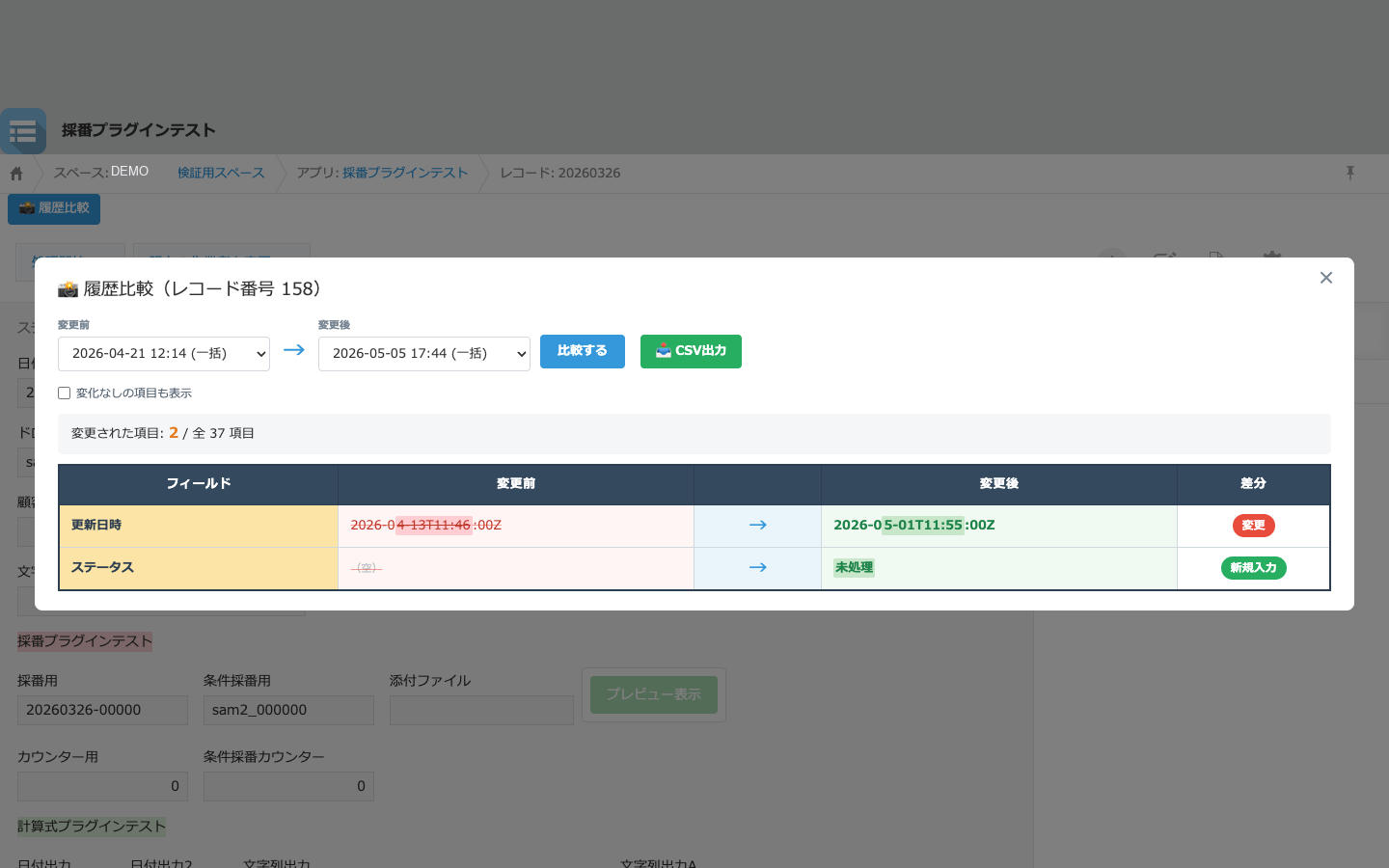Viewport: 1389px width, 868px height.
Task: Click the 新規入力 diff badge
Action: click(1253, 568)
